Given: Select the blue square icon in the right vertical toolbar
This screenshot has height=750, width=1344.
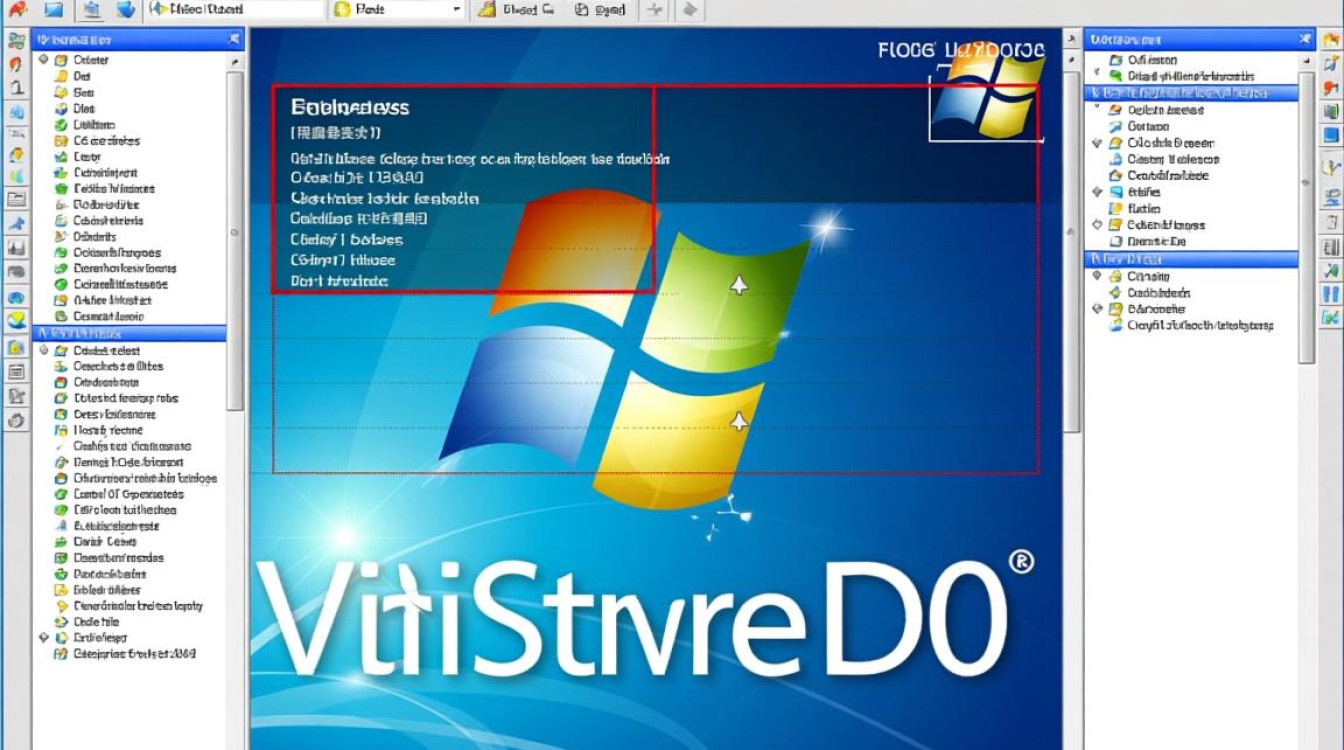Looking at the screenshot, I should point(1330,134).
